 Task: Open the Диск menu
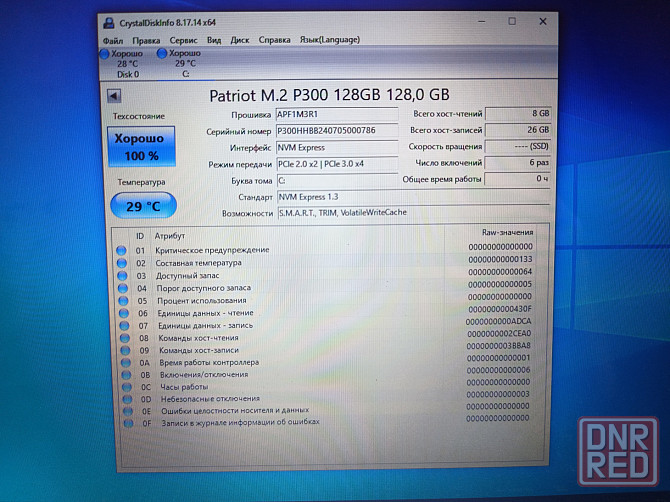tap(240, 40)
